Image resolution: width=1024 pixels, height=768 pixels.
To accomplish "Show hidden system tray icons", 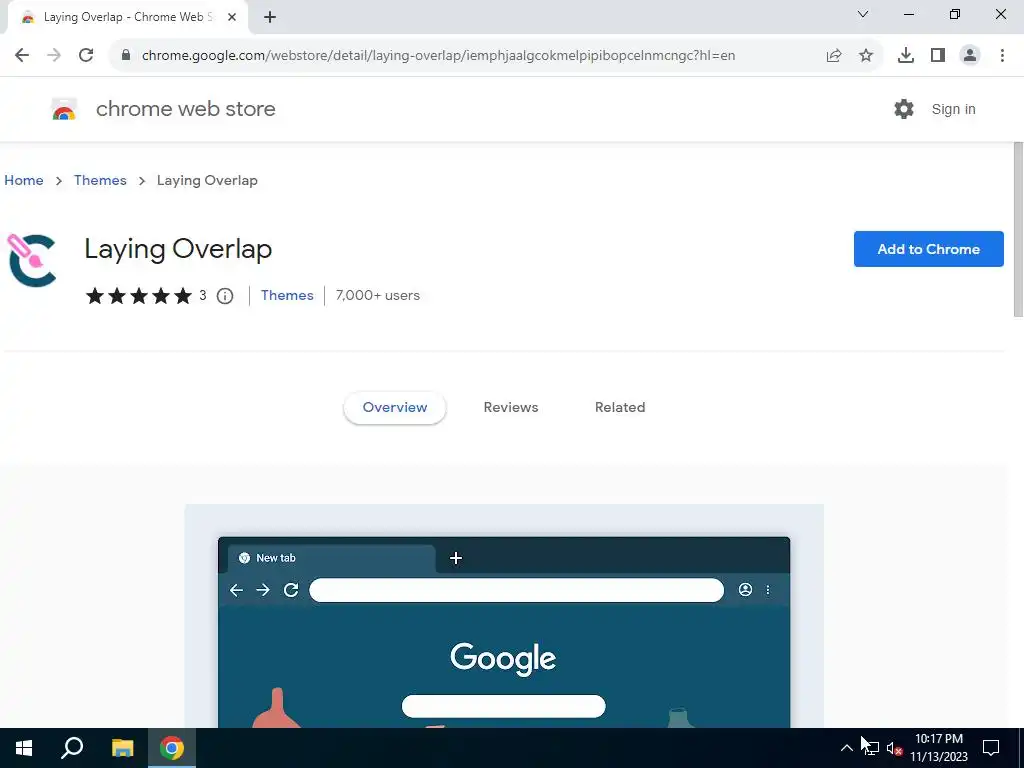I will point(846,748).
